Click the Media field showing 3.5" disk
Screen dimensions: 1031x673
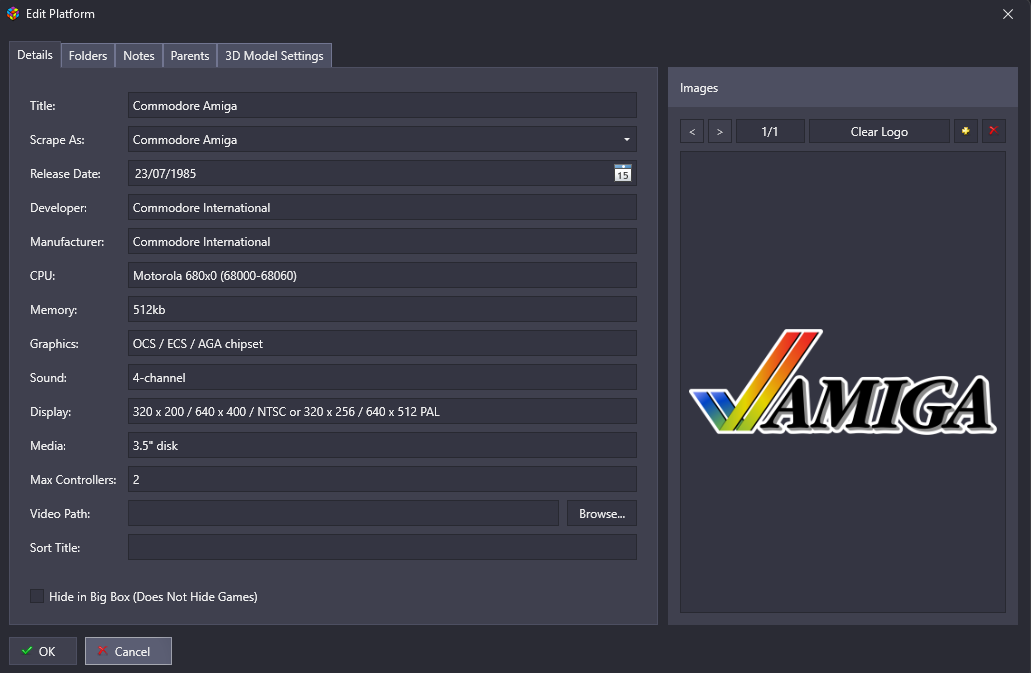(x=382, y=445)
